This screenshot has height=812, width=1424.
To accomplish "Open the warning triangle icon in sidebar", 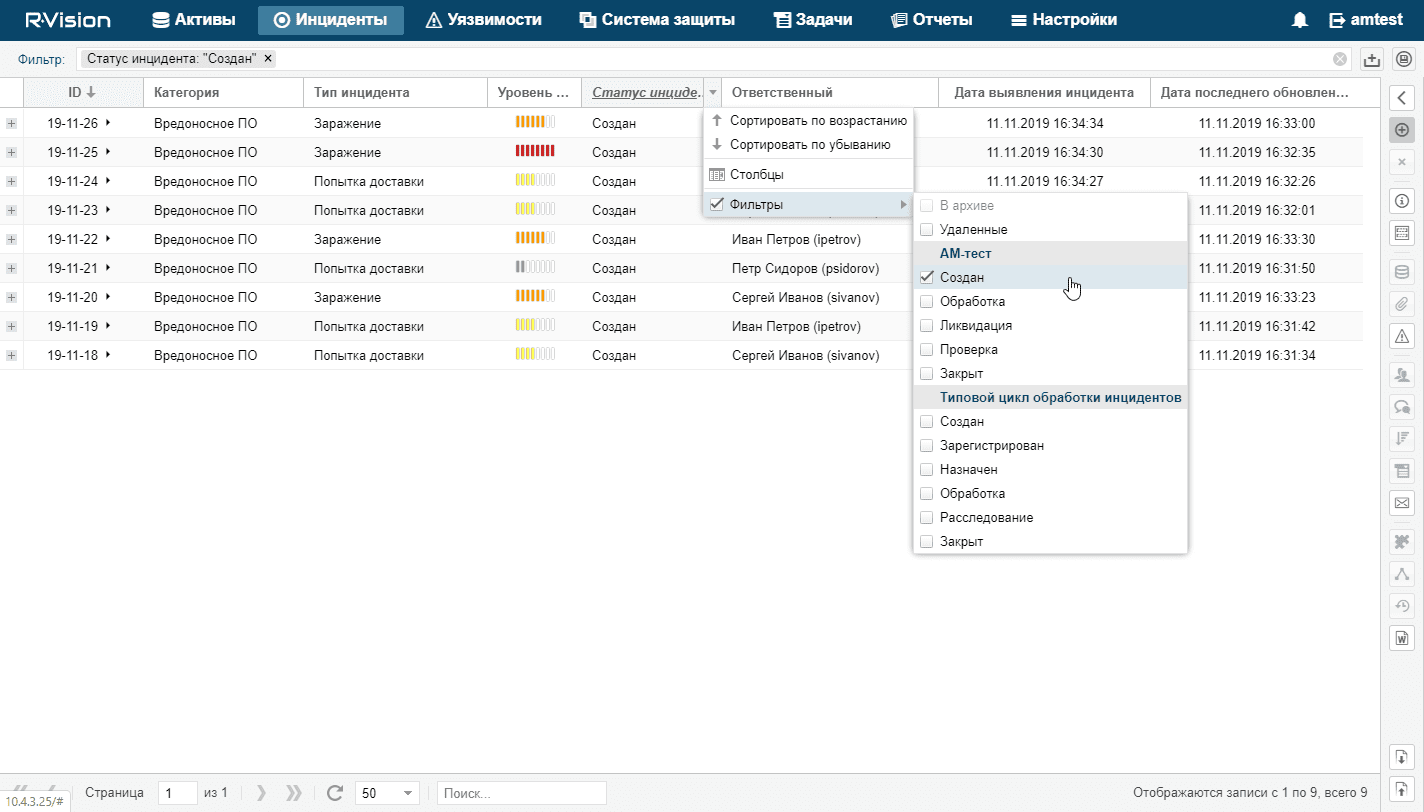I will pyautogui.click(x=1402, y=335).
